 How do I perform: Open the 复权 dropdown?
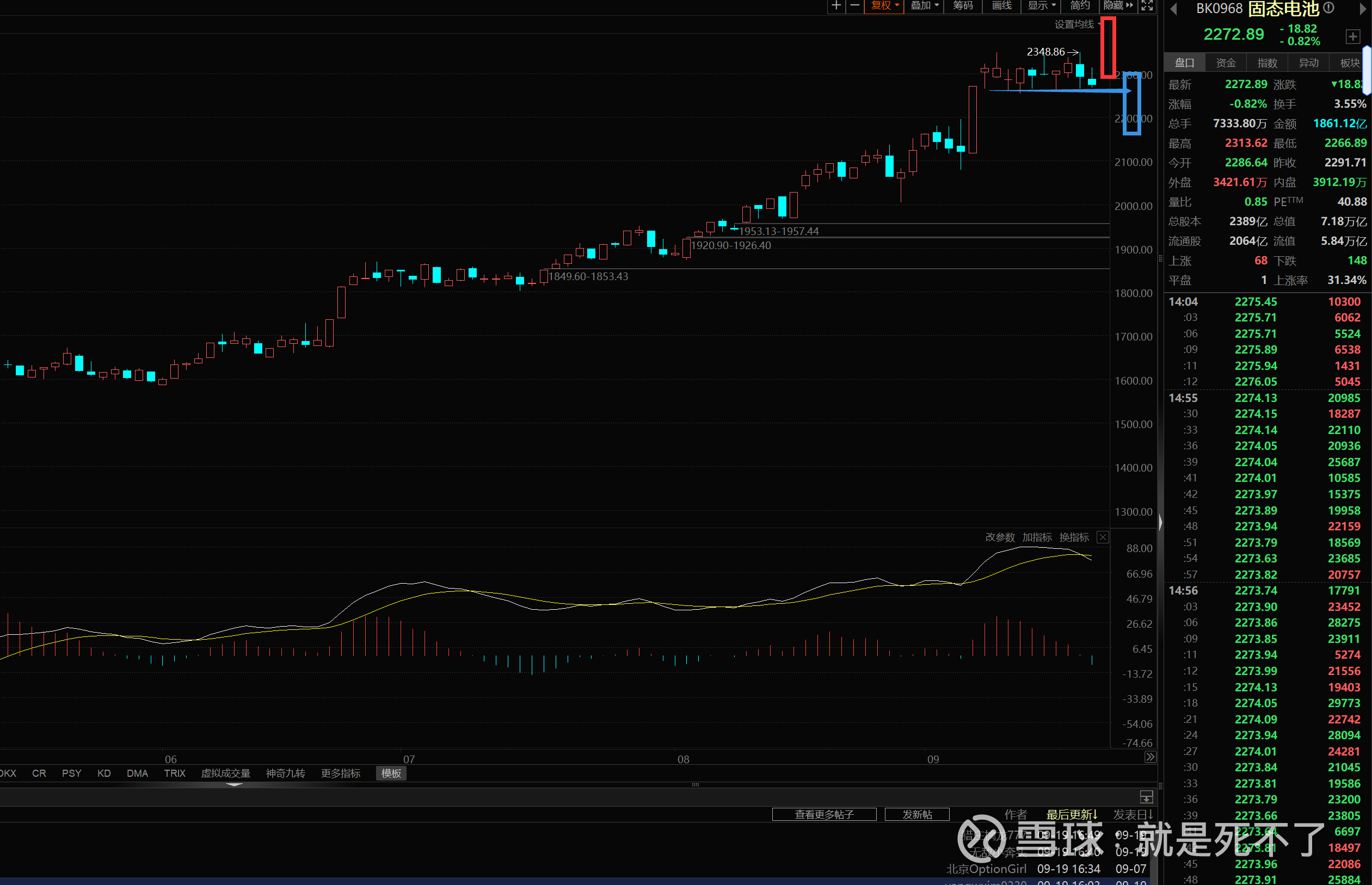pyautogui.click(x=884, y=6)
